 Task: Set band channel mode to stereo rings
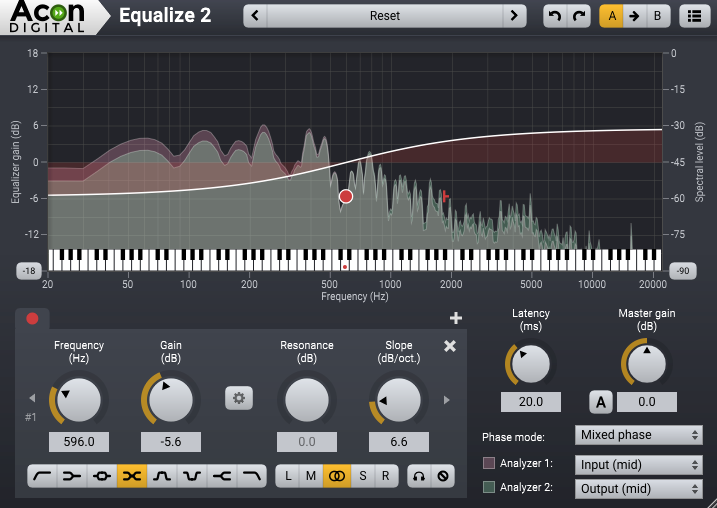(337, 476)
